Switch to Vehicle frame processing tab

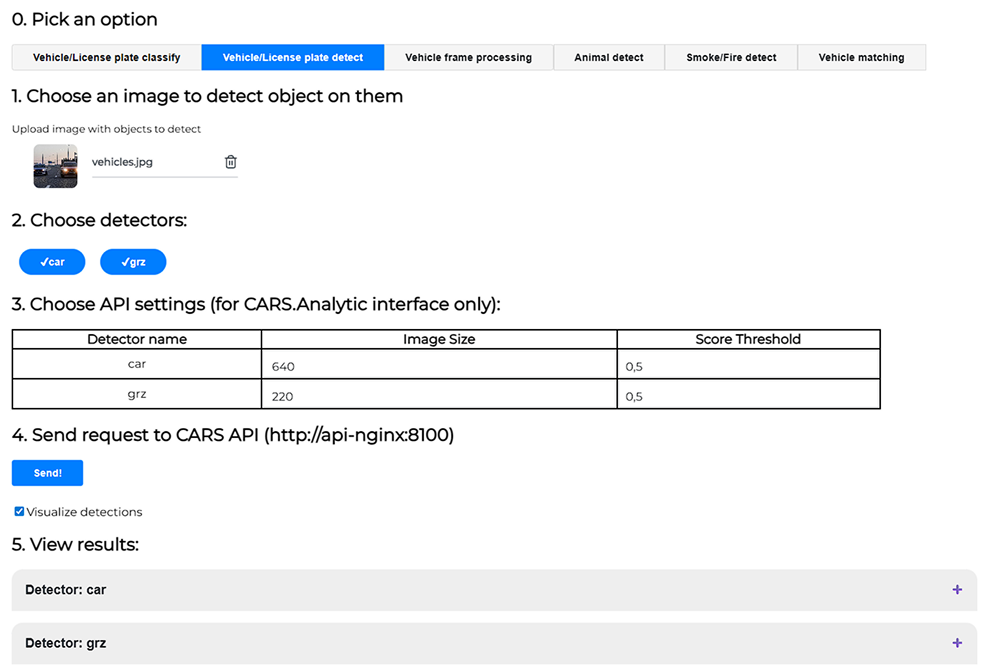tap(468, 57)
